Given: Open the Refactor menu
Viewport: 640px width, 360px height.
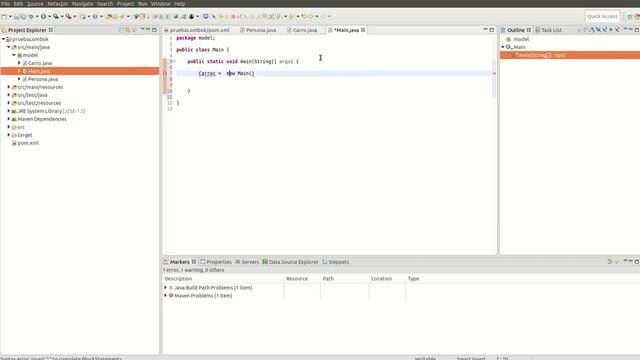Looking at the screenshot, I should pyautogui.click(x=58, y=4).
